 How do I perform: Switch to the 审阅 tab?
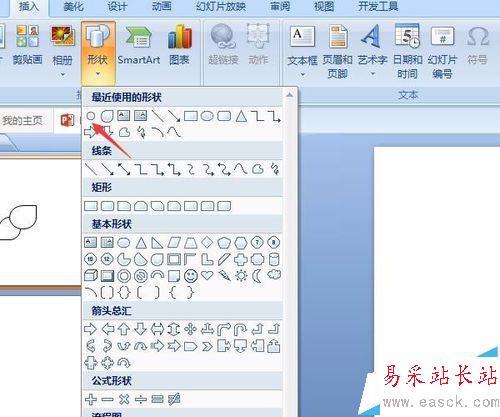tap(280, 7)
